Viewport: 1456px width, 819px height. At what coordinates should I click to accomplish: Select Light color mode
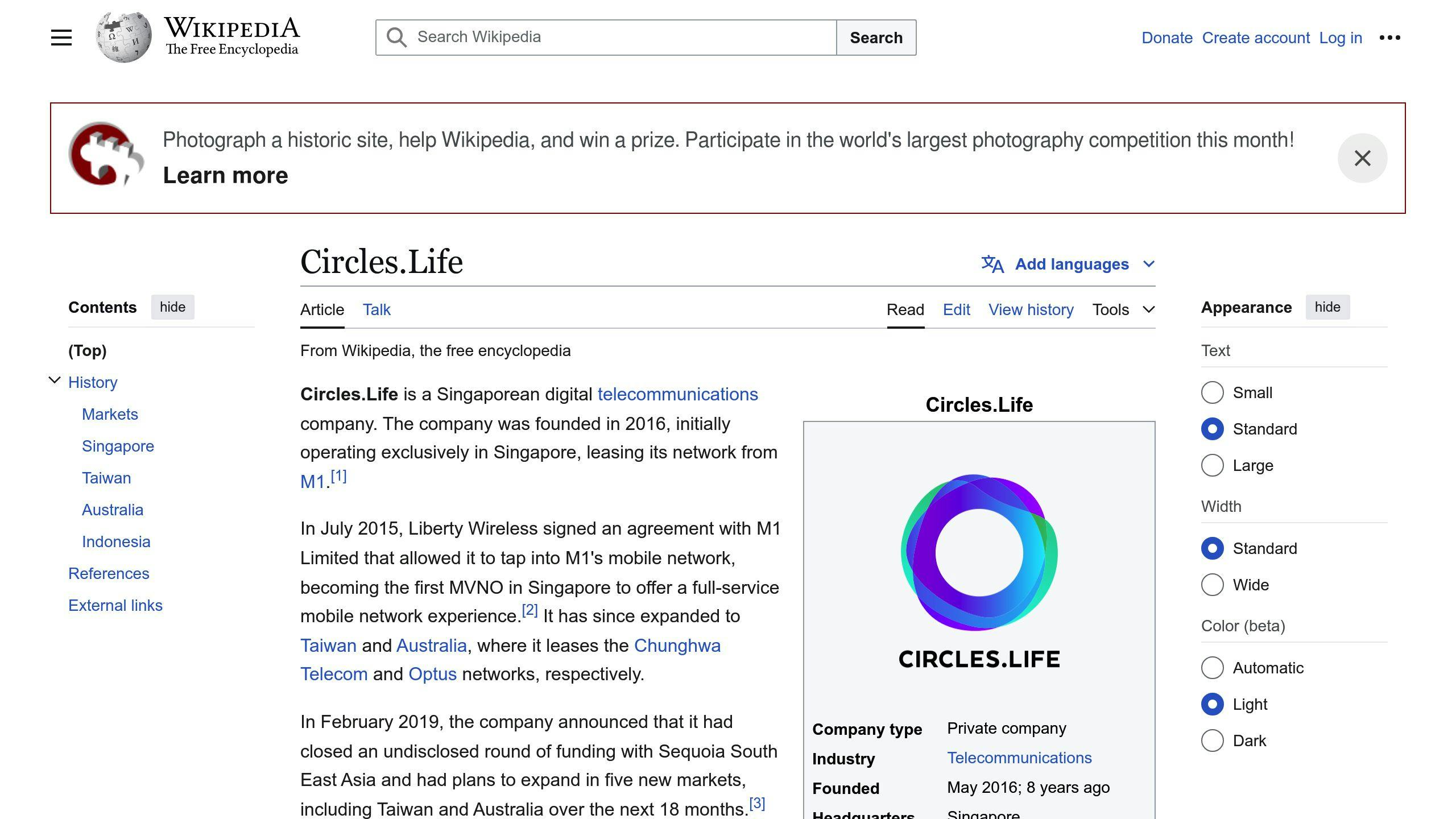click(x=1212, y=704)
